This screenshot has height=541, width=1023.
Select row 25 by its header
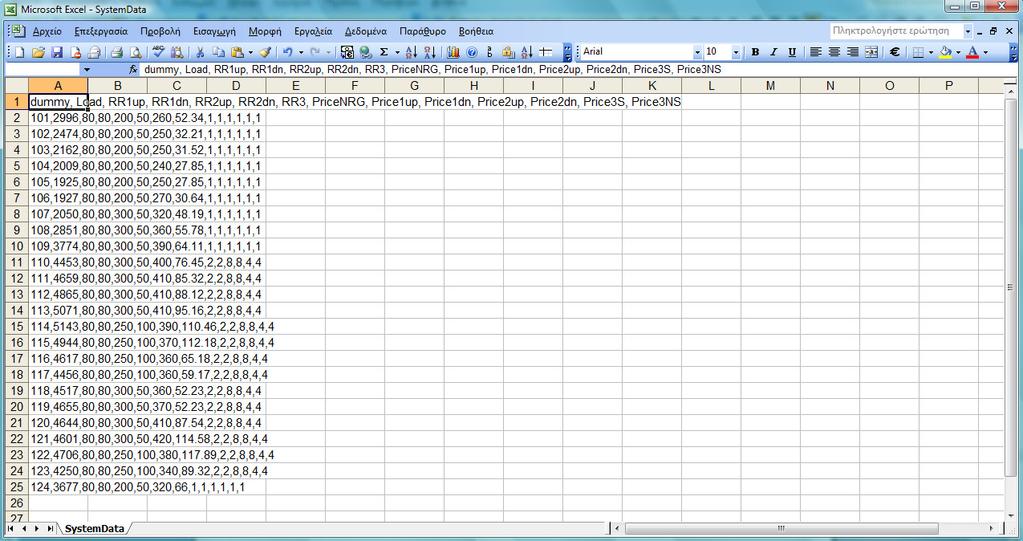pyautogui.click(x=17, y=487)
